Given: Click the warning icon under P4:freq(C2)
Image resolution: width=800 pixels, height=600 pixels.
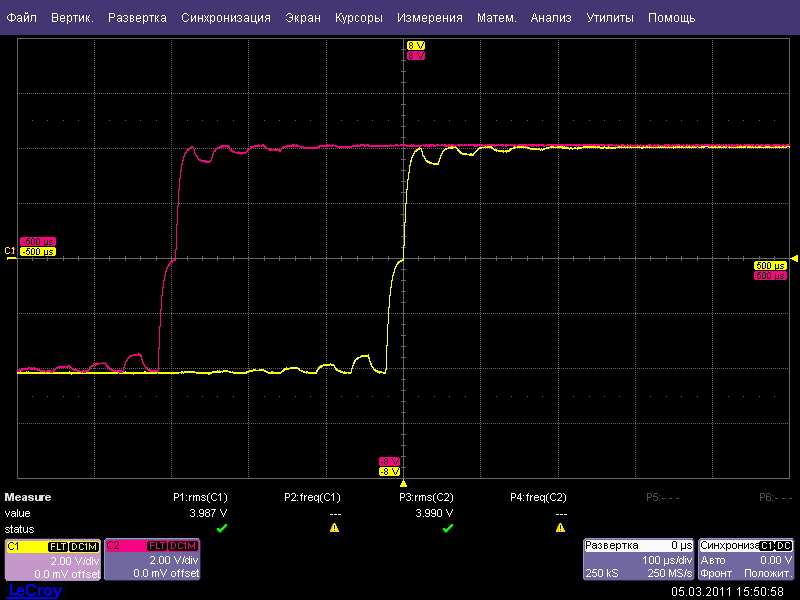Looking at the screenshot, I should tap(559, 528).
